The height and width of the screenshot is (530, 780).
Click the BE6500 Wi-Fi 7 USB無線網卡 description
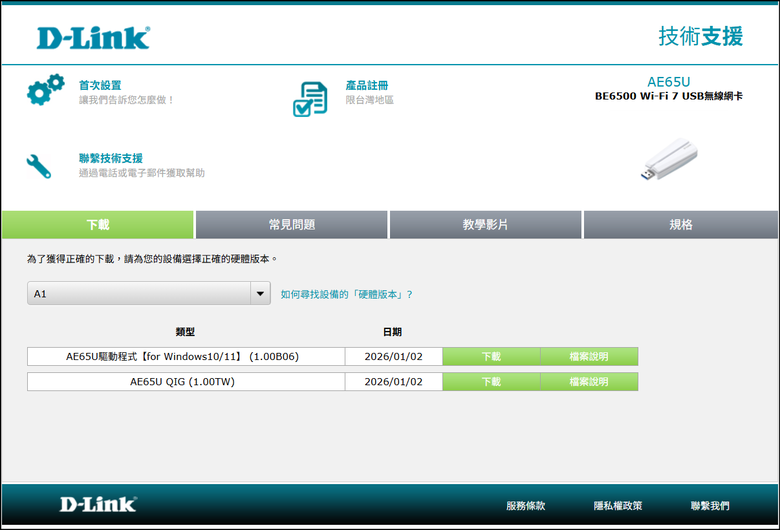click(669, 96)
